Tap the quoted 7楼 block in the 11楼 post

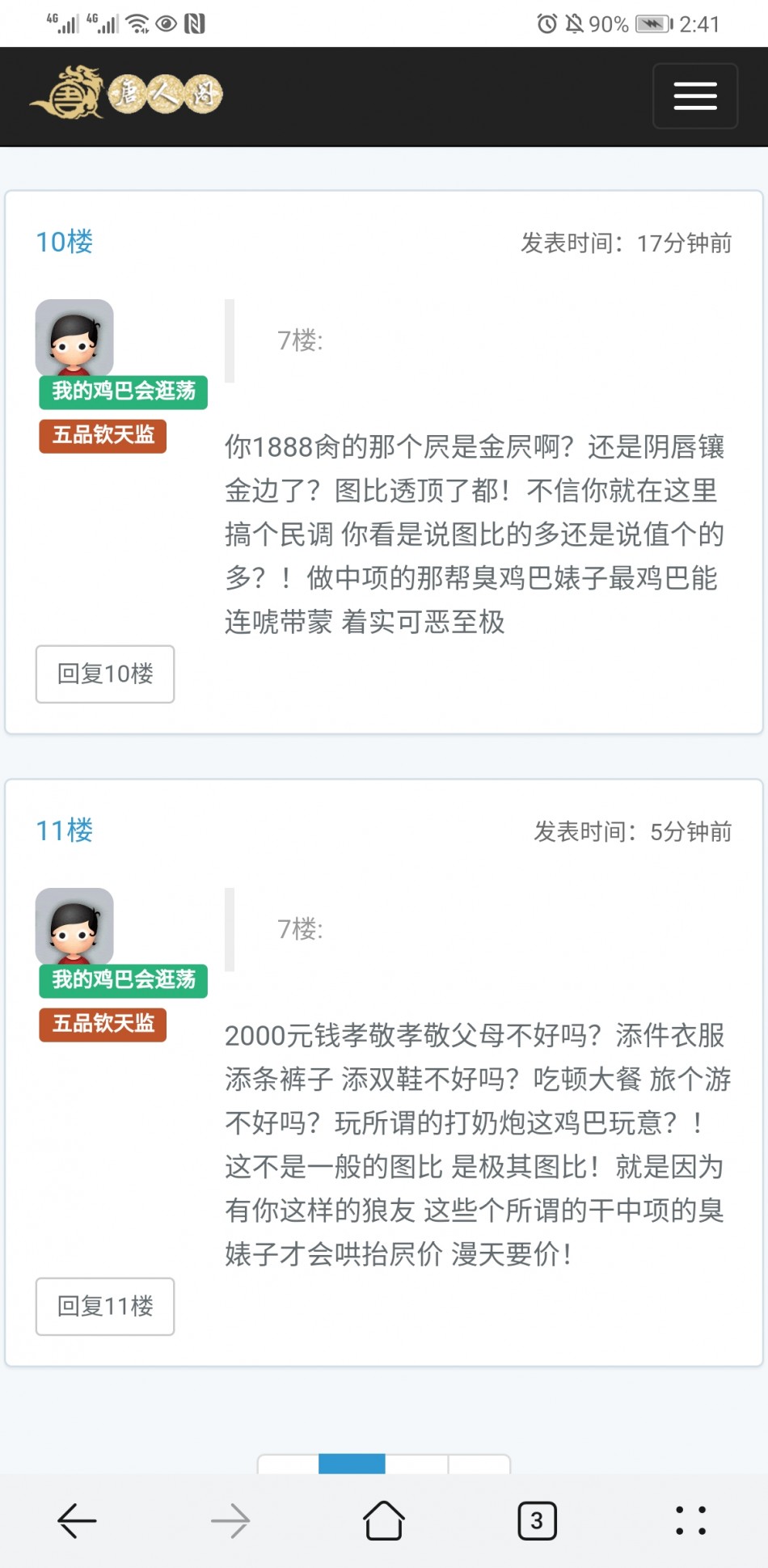[x=479, y=929]
